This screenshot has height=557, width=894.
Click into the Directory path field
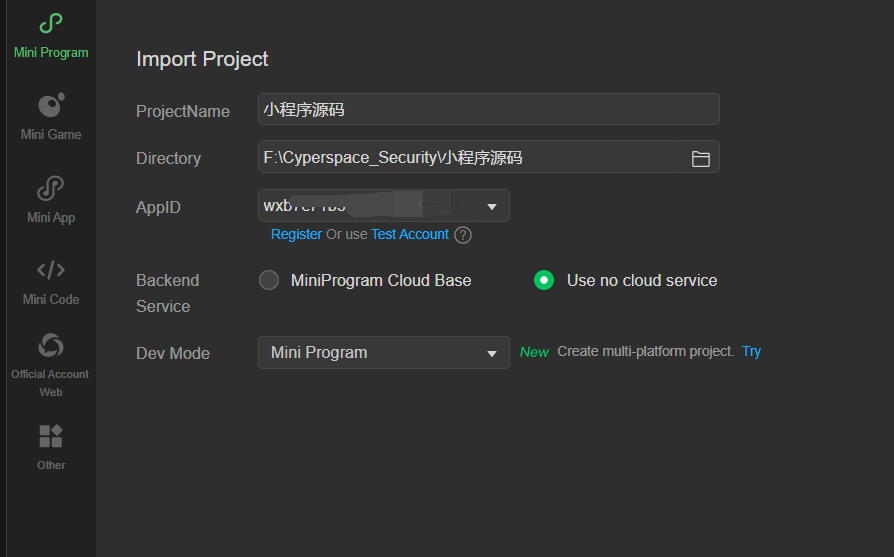[x=489, y=157]
